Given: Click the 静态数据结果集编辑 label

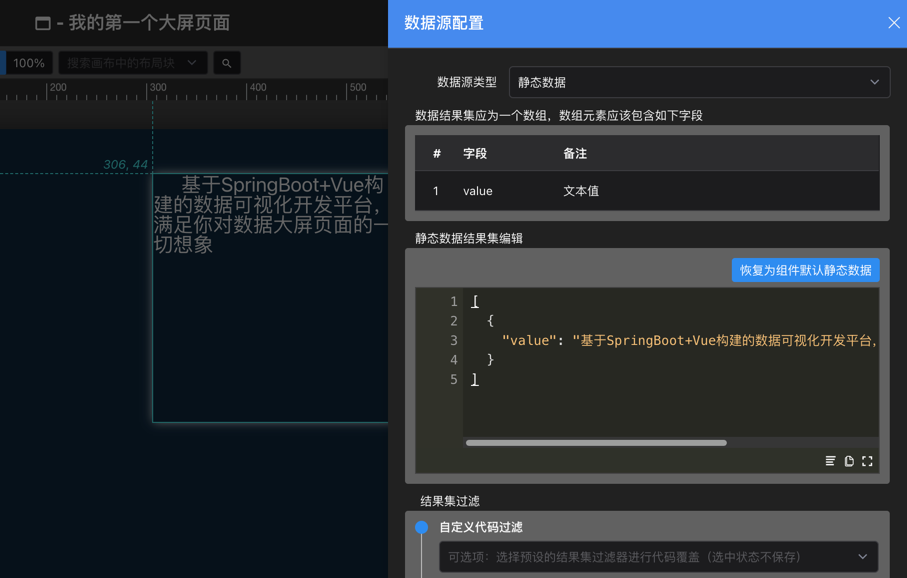Looking at the screenshot, I should click(x=469, y=238).
